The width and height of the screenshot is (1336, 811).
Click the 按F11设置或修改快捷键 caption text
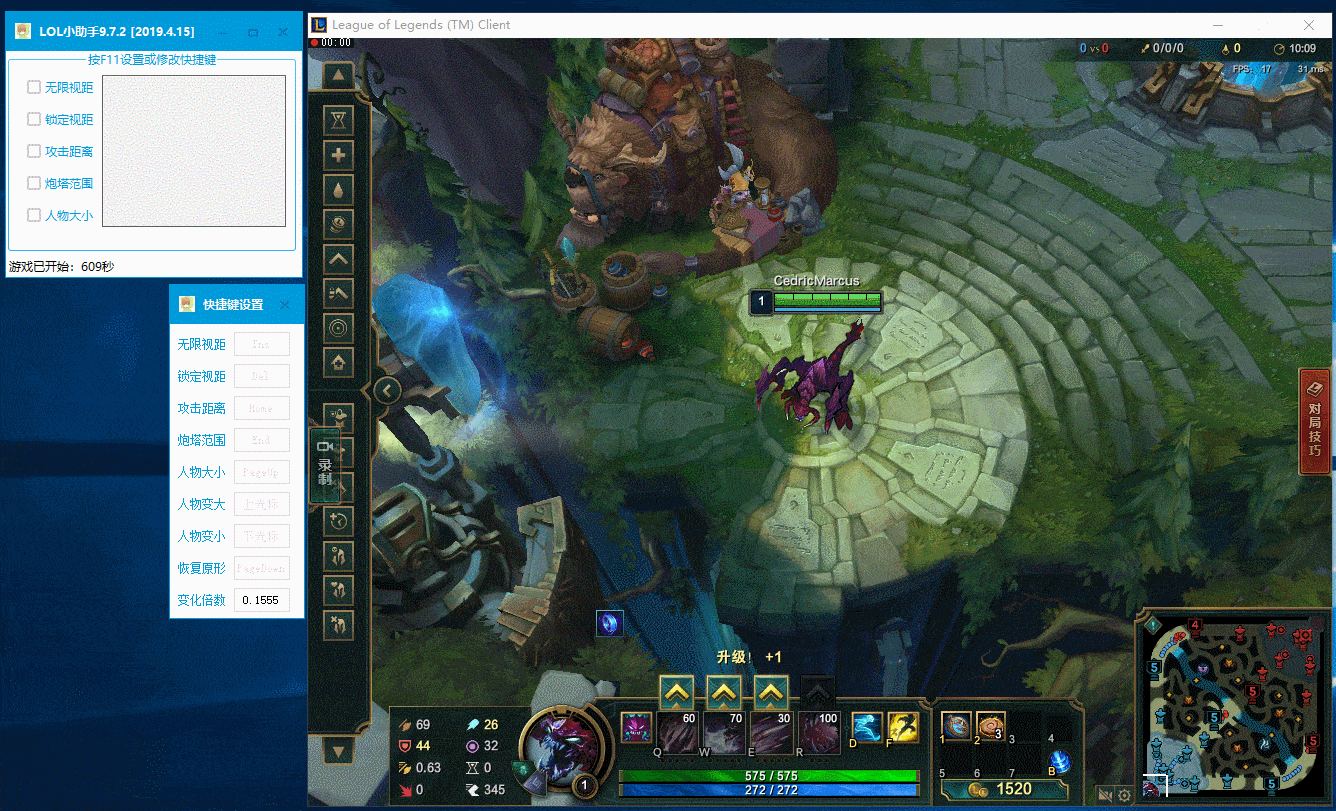point(152,60)
